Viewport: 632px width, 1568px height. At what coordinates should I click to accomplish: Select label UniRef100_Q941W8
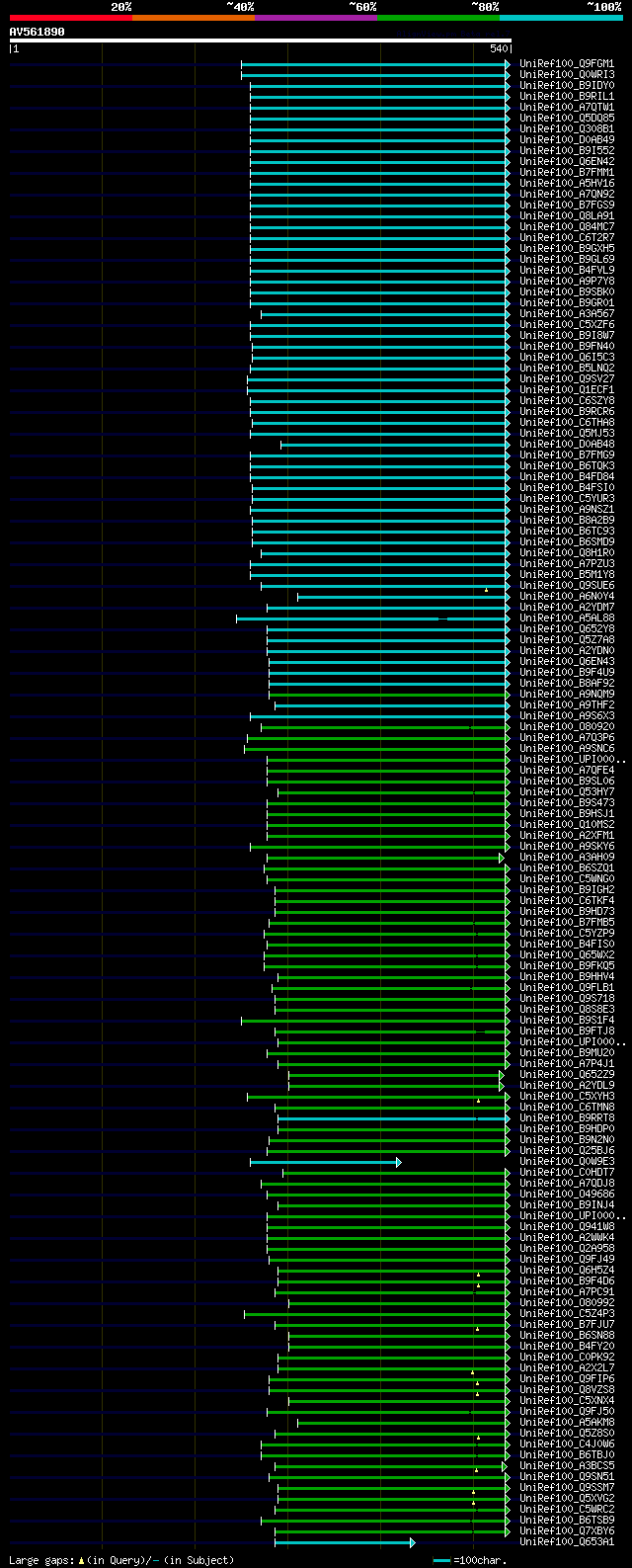pos(567,1227)
